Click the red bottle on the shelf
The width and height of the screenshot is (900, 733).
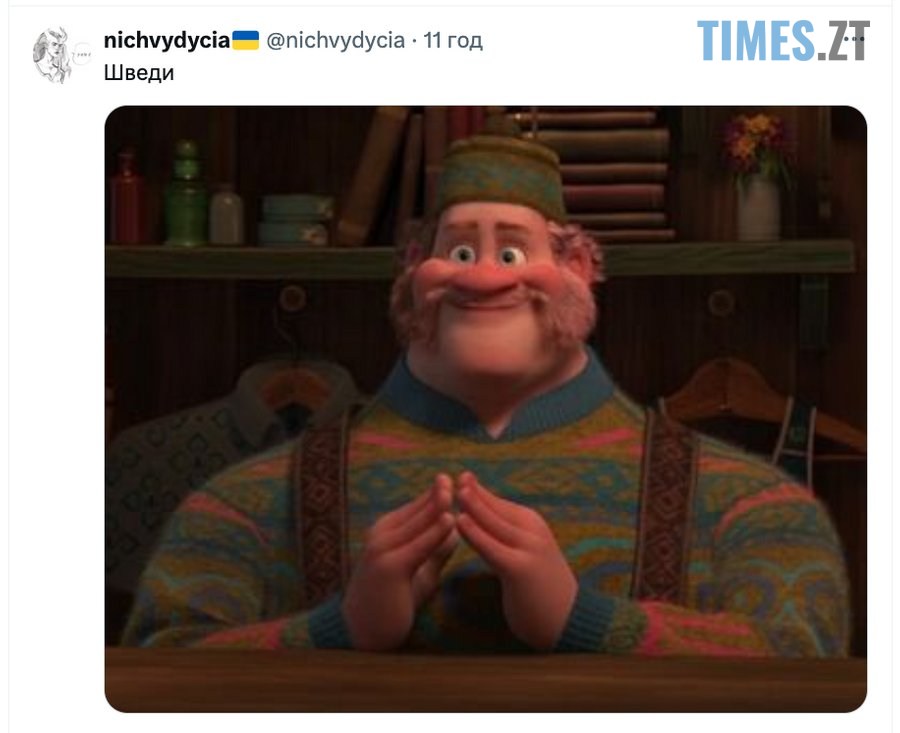pyautogui.click(x=127, y=197)
